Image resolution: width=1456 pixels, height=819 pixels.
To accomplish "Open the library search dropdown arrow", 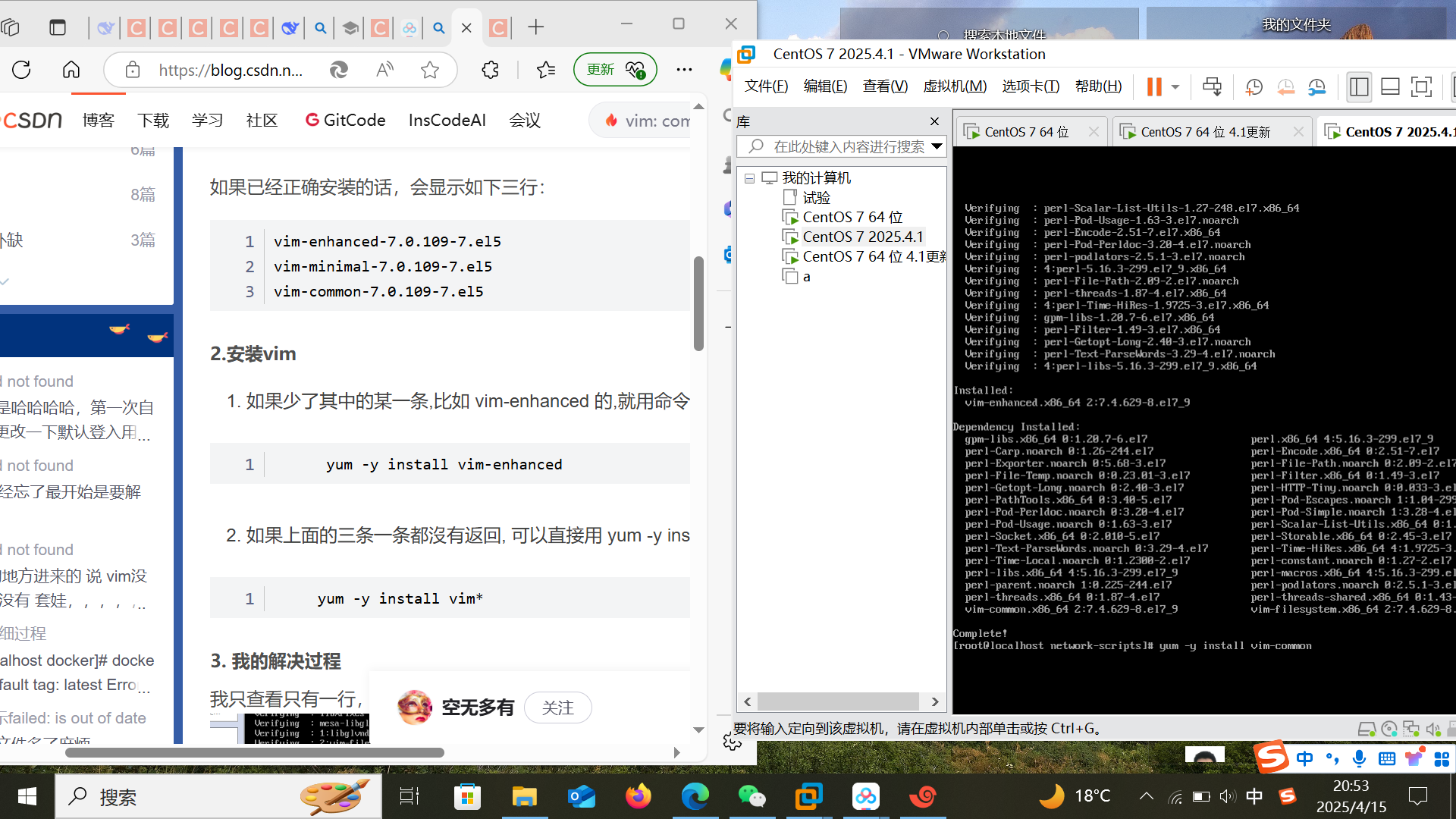I will 937,146.
